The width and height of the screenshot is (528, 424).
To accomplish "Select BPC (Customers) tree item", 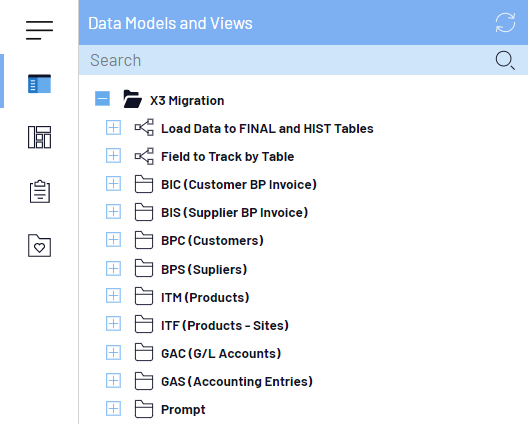I will [x=212, y=241].
